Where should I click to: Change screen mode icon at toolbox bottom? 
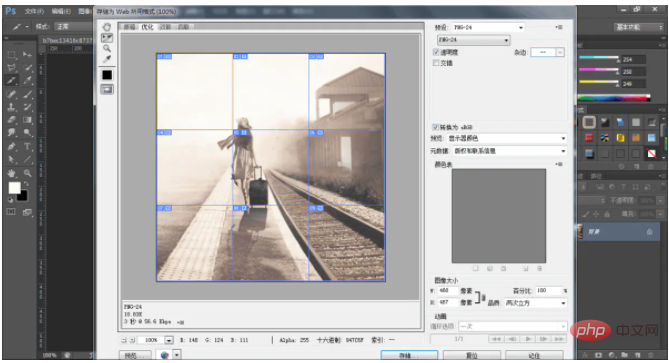(x=27, y=212)
